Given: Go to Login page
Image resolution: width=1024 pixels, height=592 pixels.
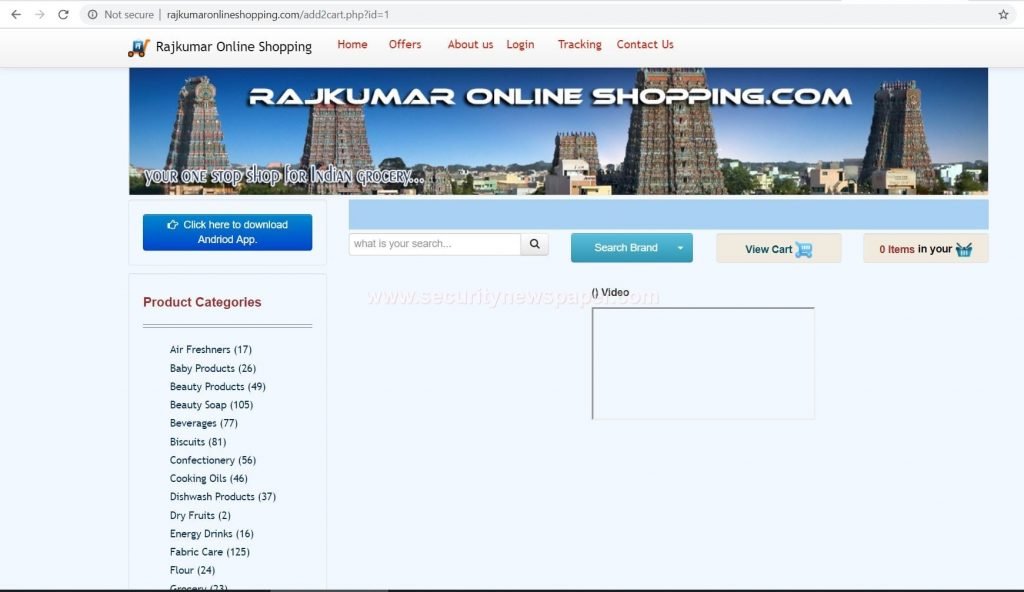Looking at the screenshot, I should coord(520,44).
